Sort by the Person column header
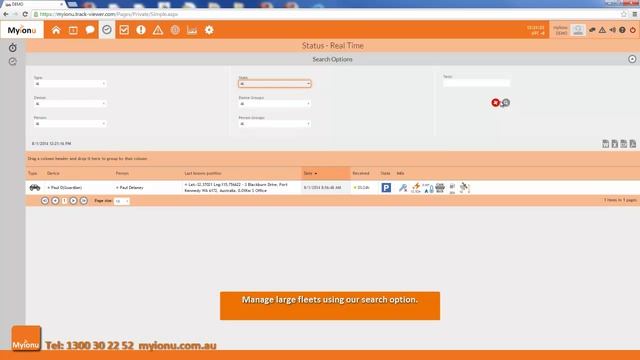 click(x=122, y=173)
